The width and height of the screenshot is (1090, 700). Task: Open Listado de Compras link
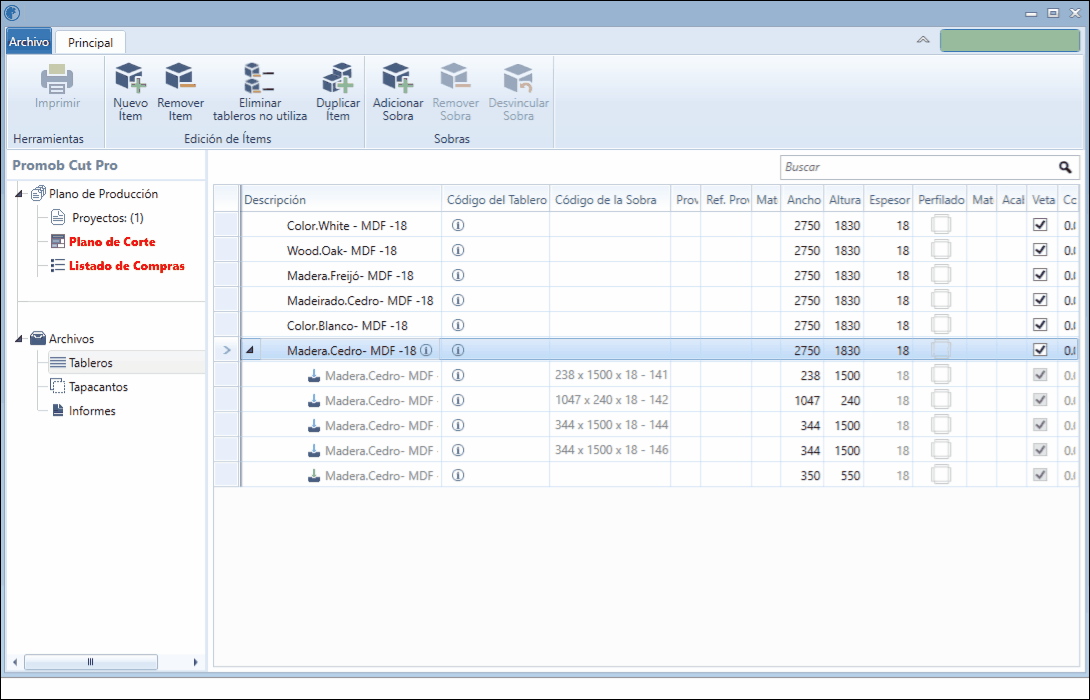tap(127, 266)
